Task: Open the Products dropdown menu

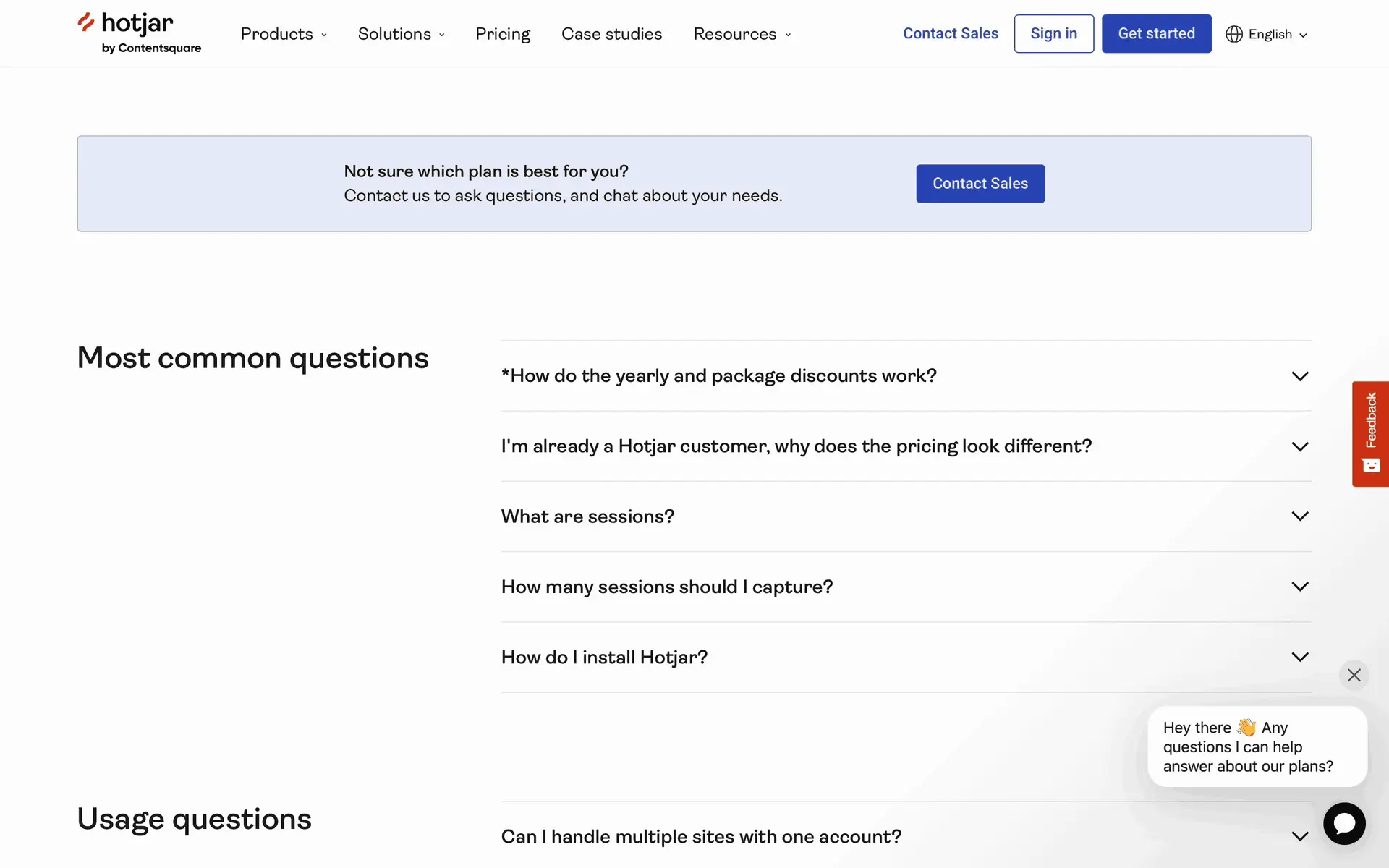Action: tap(284, 34)
